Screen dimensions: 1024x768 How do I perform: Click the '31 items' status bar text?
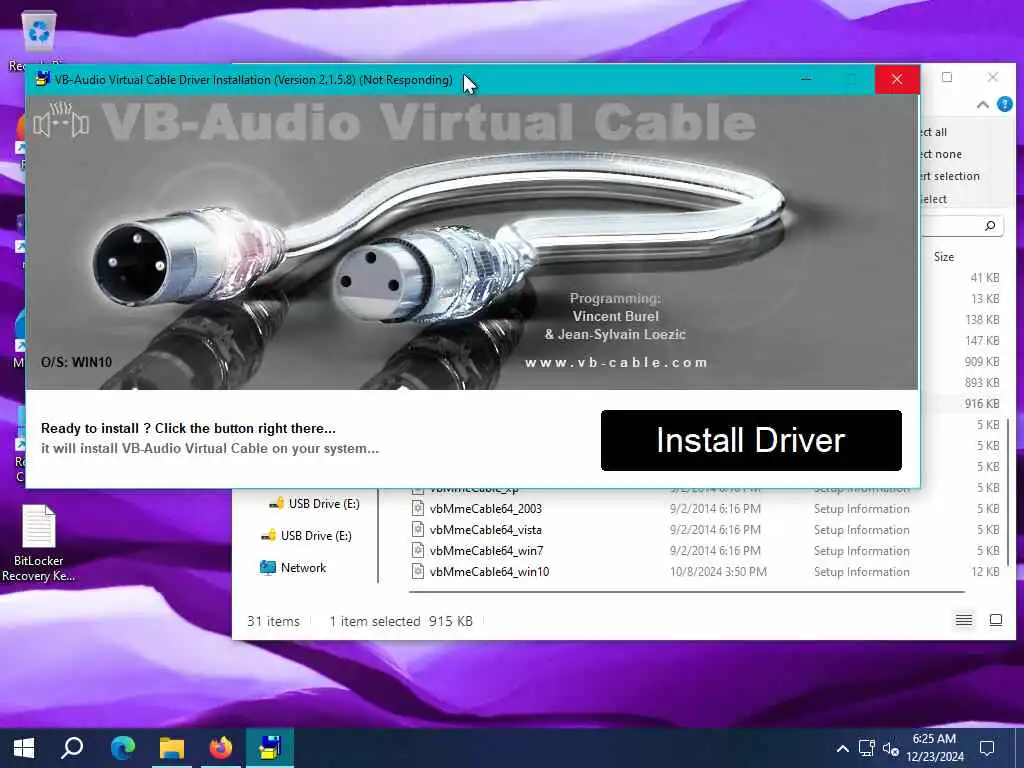tap(273, 621)
